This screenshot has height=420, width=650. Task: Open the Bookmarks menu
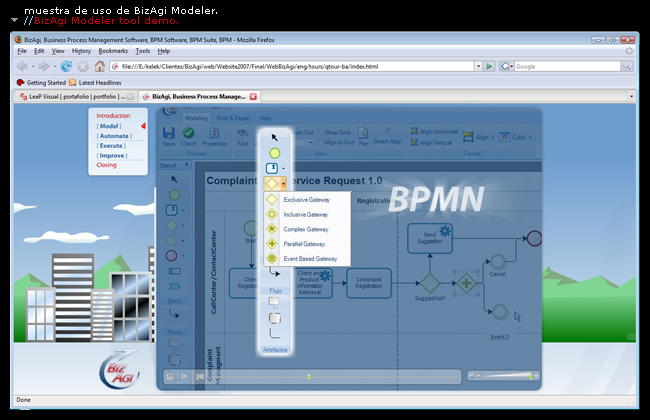click(x=113, y=50)
